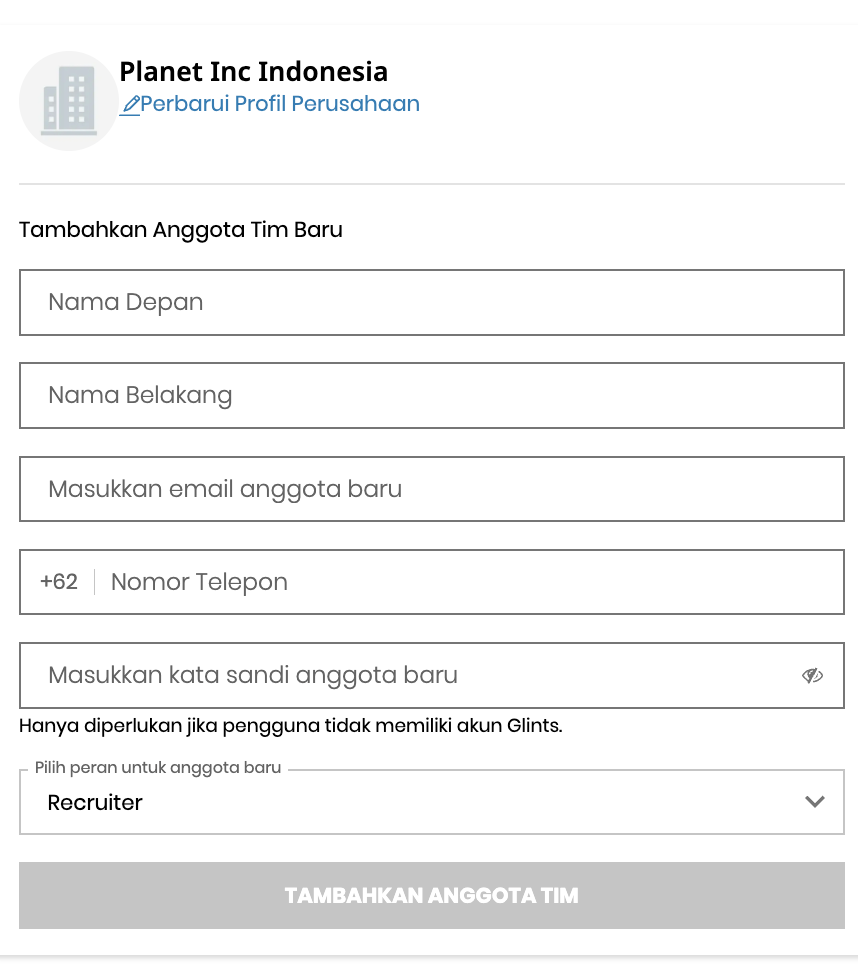Expand the country code +62 selector
The height and width of the screenshot is (980, 858).
[x=58, y=582]
